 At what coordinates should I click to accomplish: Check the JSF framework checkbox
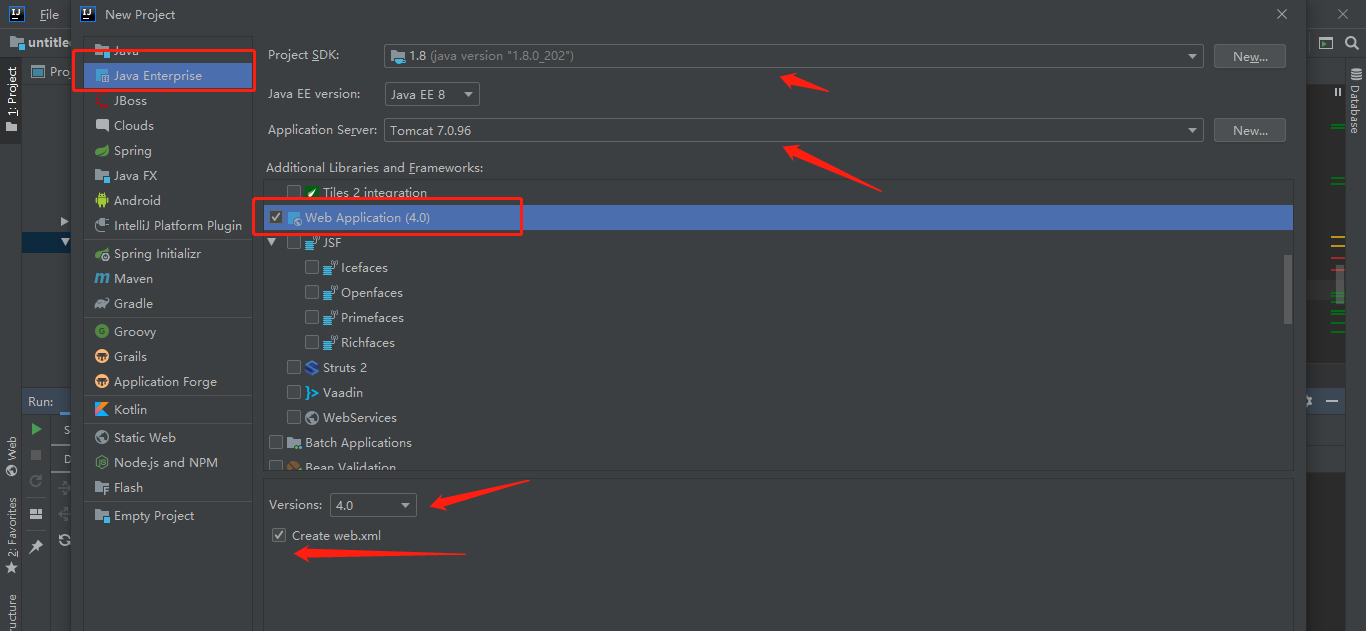pos(294,242)
